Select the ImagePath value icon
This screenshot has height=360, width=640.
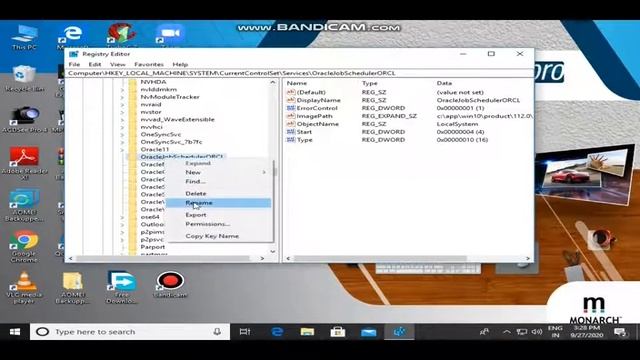[x=291, y=116]
